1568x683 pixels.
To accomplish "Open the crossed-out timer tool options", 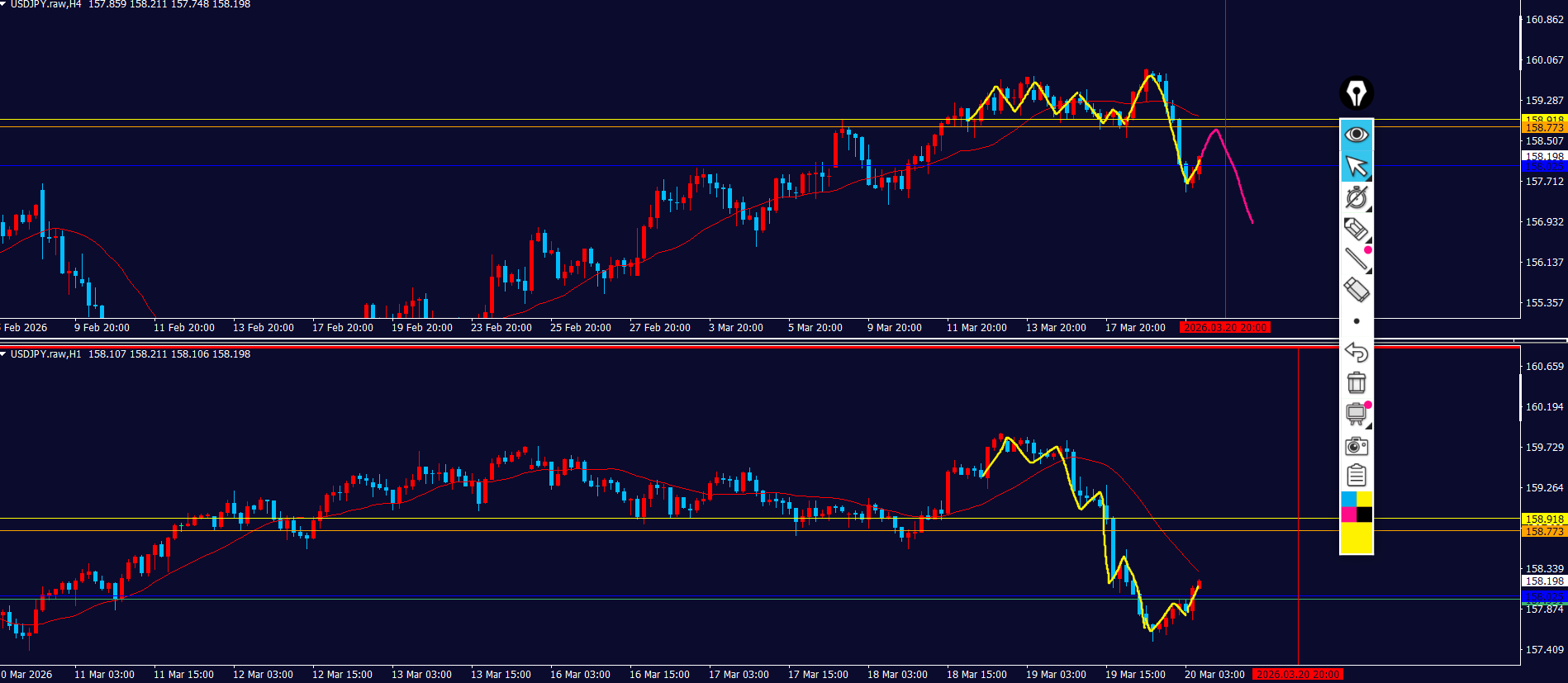I will (x=1356, y=197).
